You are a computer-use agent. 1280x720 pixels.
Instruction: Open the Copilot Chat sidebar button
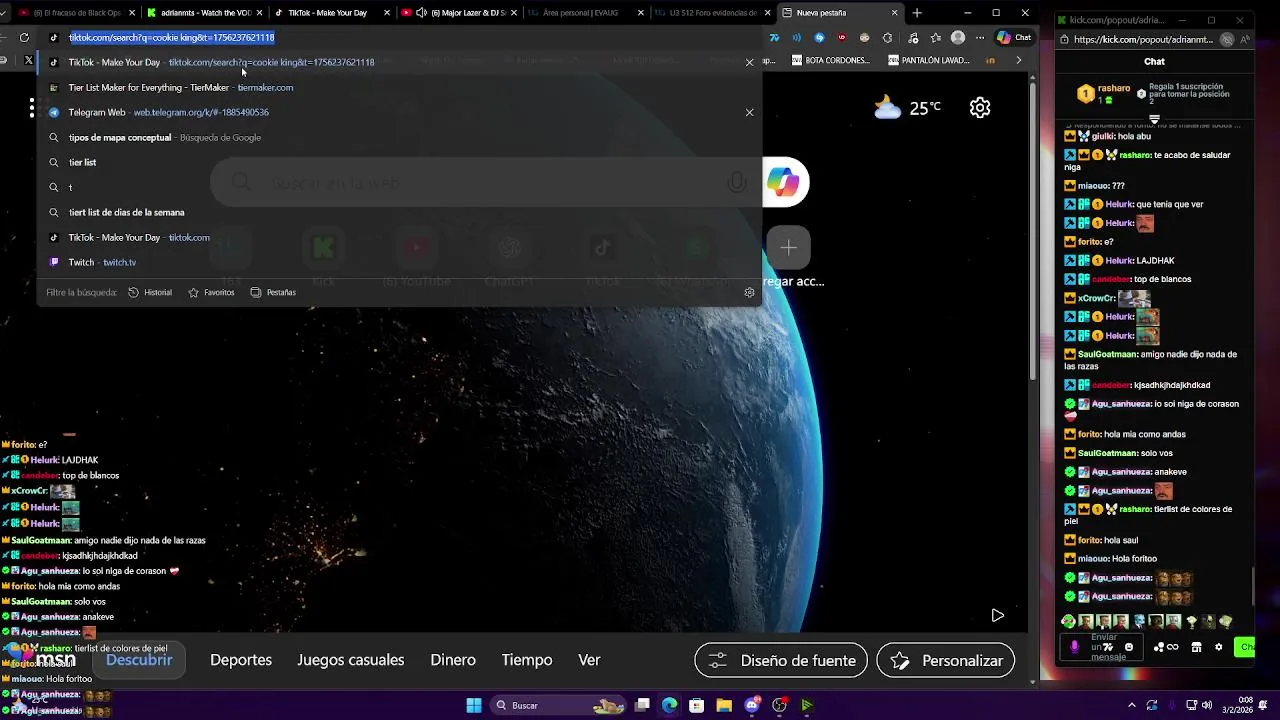click(x=1014, y=37)
